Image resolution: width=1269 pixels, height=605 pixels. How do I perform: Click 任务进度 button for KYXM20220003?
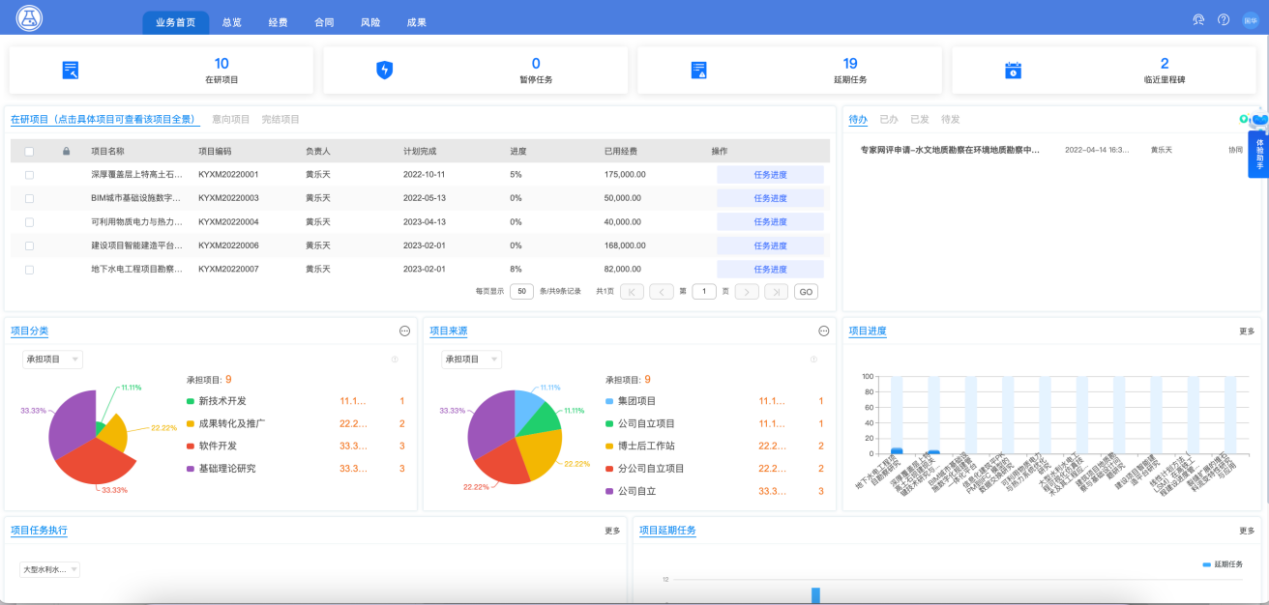(x=770, y=198)
